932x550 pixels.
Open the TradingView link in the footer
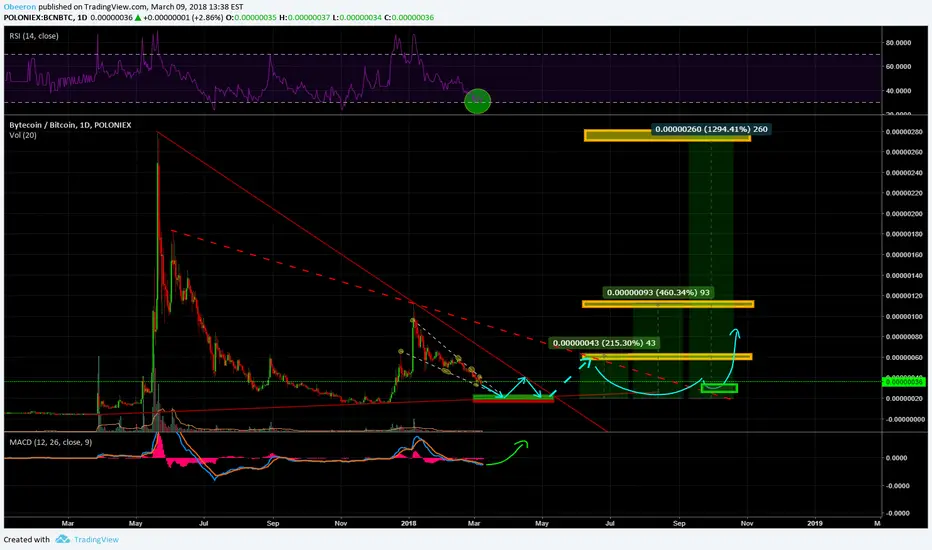click(96, 539)
